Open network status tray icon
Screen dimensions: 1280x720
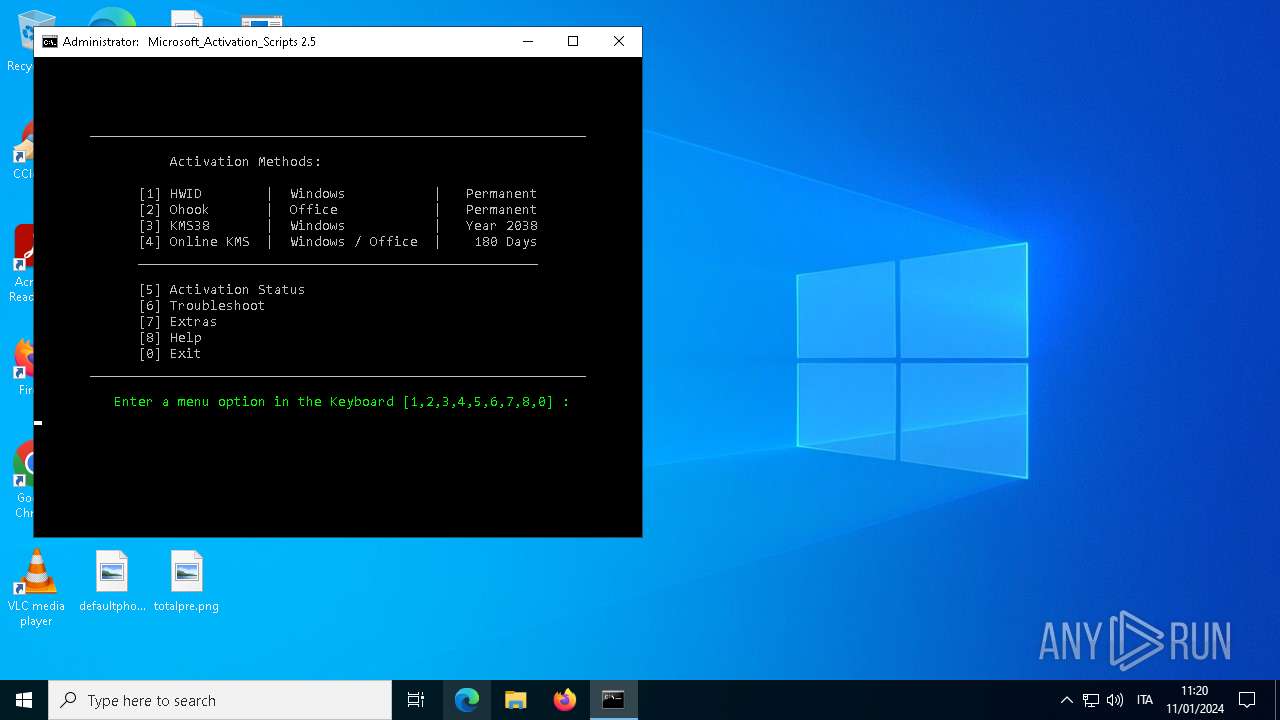1091,700
